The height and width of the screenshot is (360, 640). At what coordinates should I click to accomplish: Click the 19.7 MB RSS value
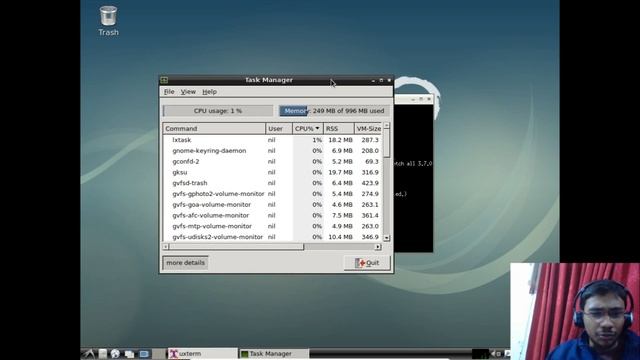pos(340,172)
